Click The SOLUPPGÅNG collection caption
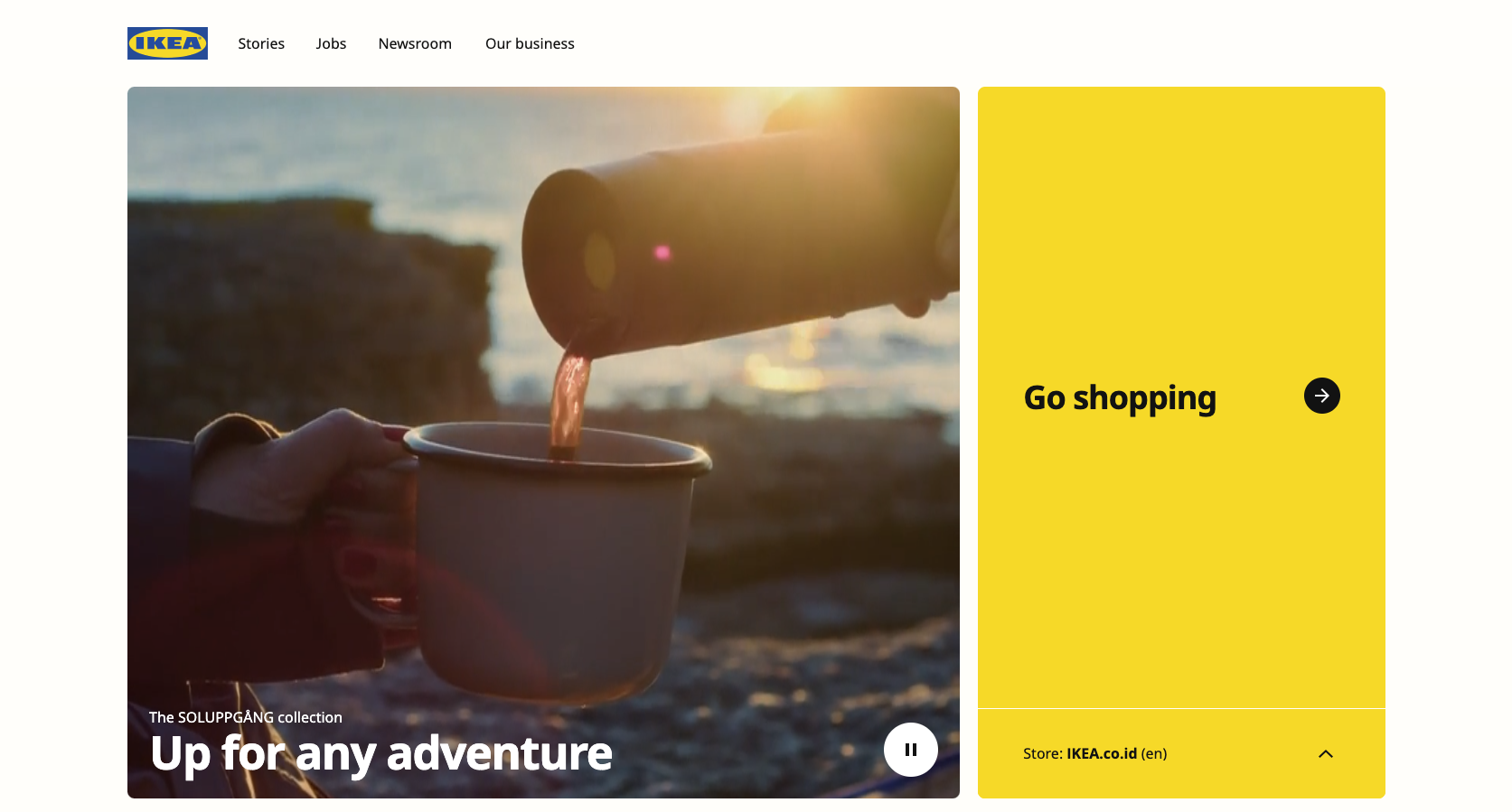 tap(246, 717)
